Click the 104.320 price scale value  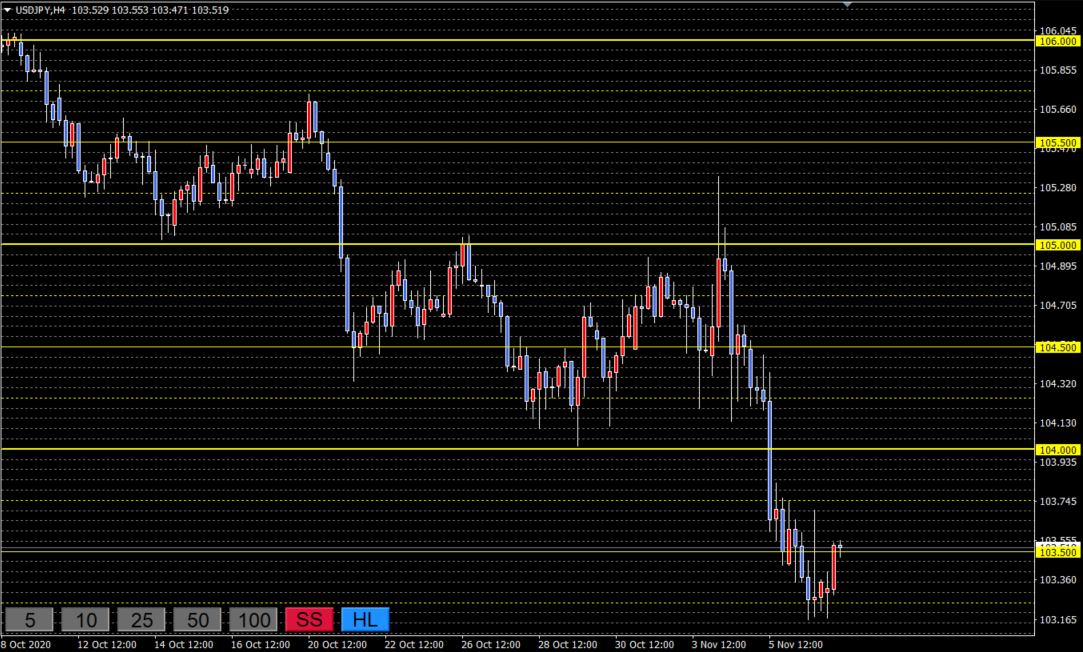(x=1058, y=383)
